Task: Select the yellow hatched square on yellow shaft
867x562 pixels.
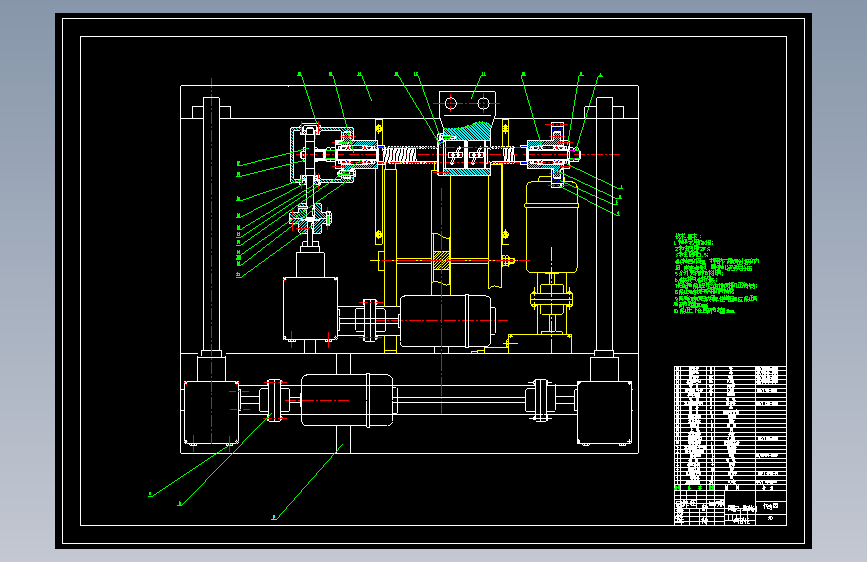Action: (x=441, y=260)
